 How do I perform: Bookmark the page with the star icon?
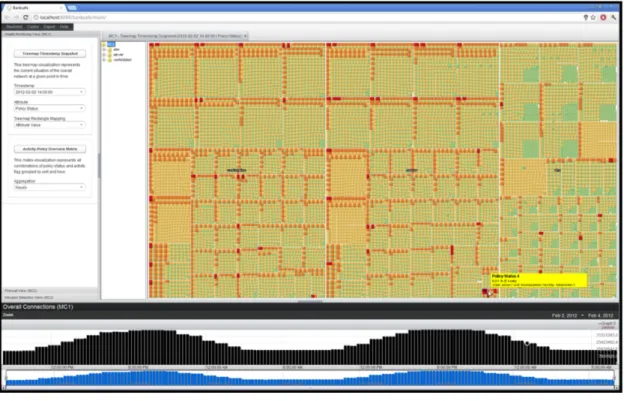pos(593,18)
